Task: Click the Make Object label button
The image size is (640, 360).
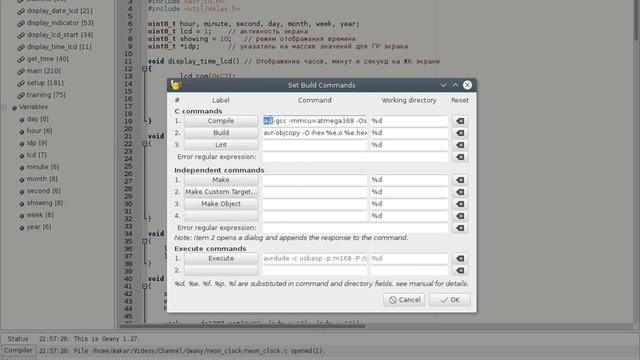Action: [221, 204]
